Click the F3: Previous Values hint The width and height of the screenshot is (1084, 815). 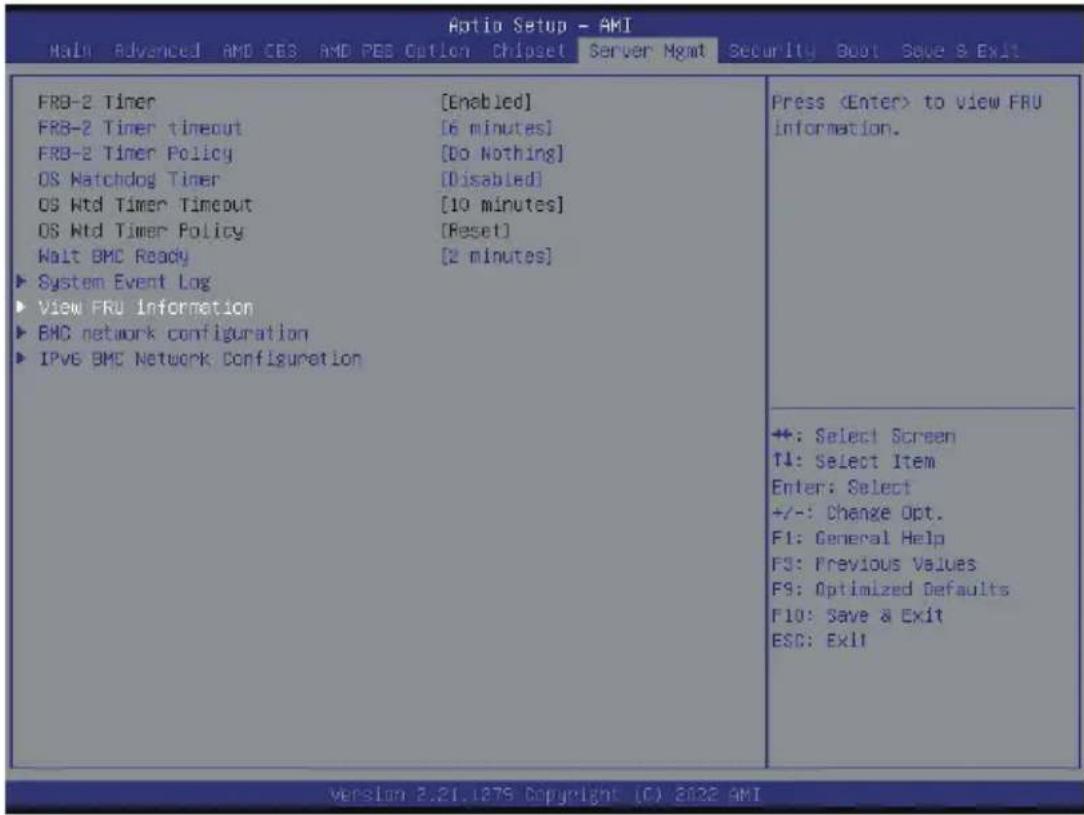(874, 564)
